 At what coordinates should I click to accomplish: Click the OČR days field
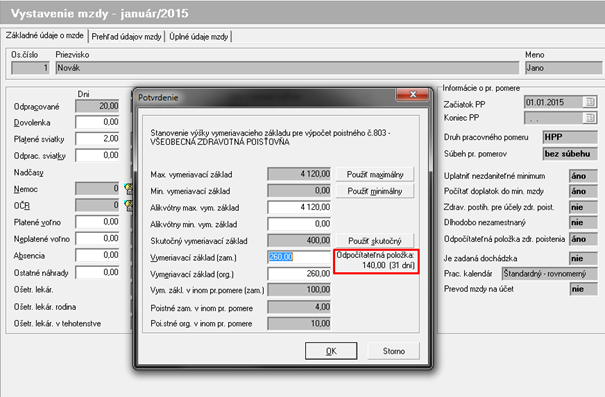tap(97, 205)
